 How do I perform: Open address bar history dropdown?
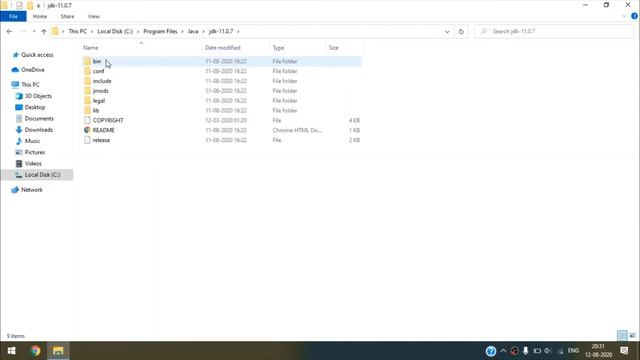pos(447,31)
